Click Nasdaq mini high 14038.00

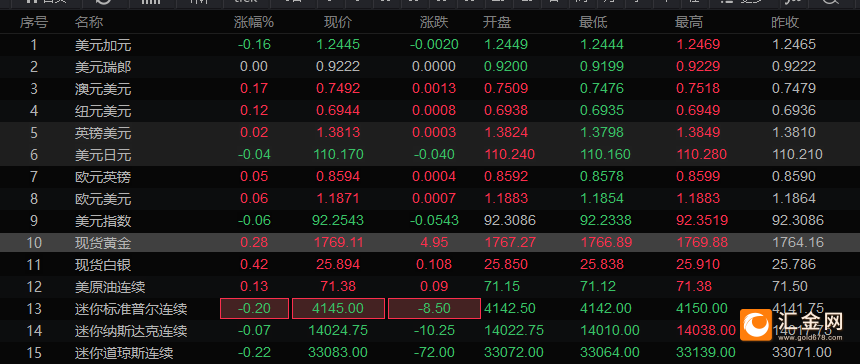tap(705, 331)
